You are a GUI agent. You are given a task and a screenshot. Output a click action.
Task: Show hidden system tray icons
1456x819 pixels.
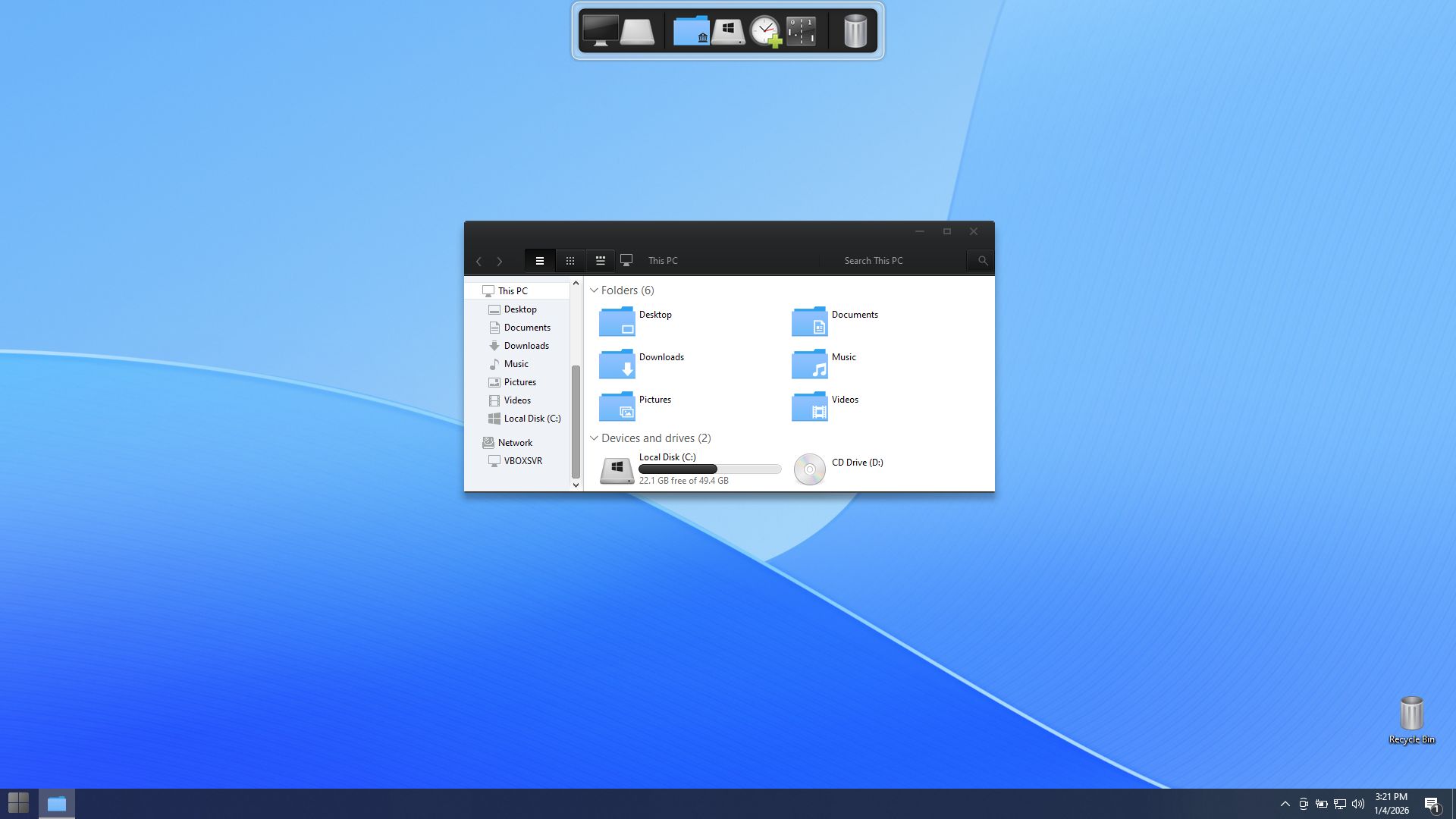[x=1285, y=804]
